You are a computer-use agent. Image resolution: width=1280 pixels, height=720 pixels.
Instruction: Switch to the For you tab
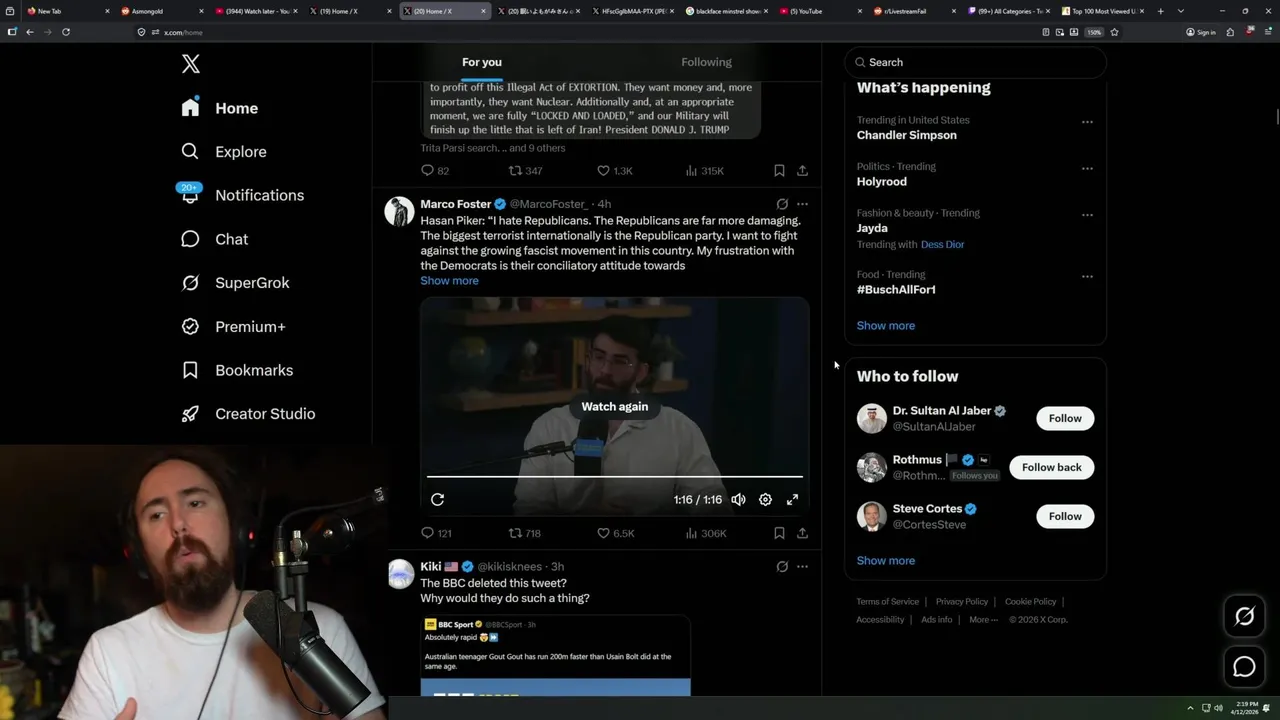pyautogui.click(x=482, y=62)
